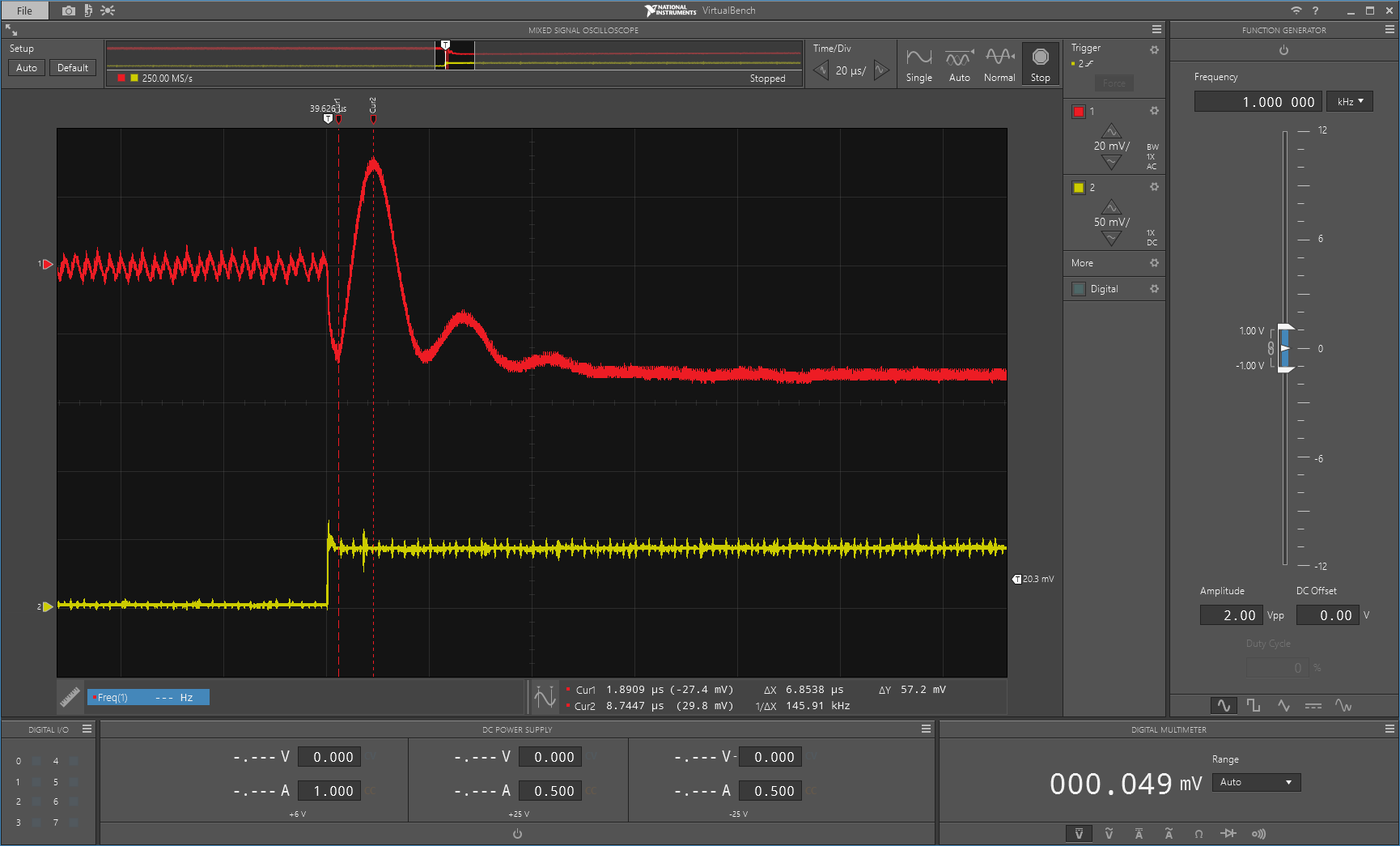Toggle the Digital channels checkbox
This screenshot has width=1400, height=846.
1079,289
